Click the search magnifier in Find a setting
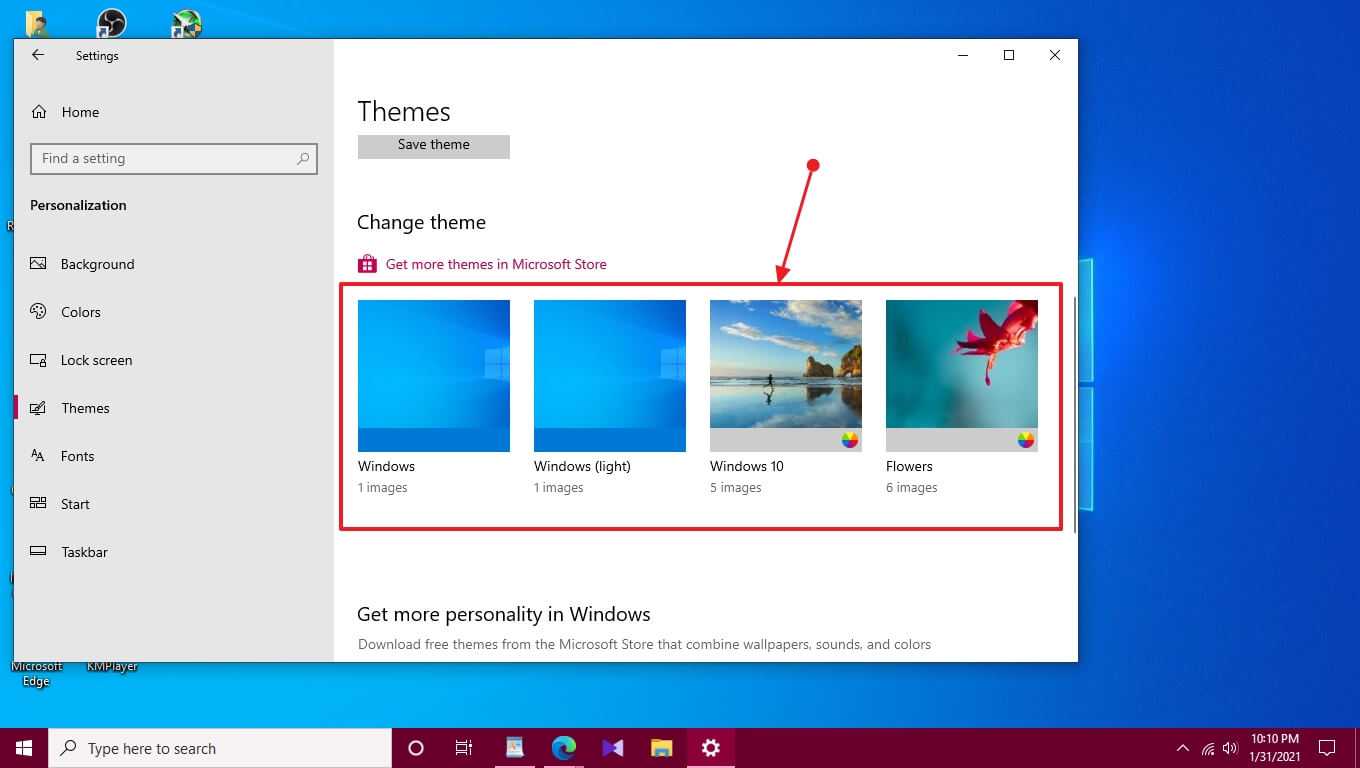 pyautogui.click(x=303, y=159)
